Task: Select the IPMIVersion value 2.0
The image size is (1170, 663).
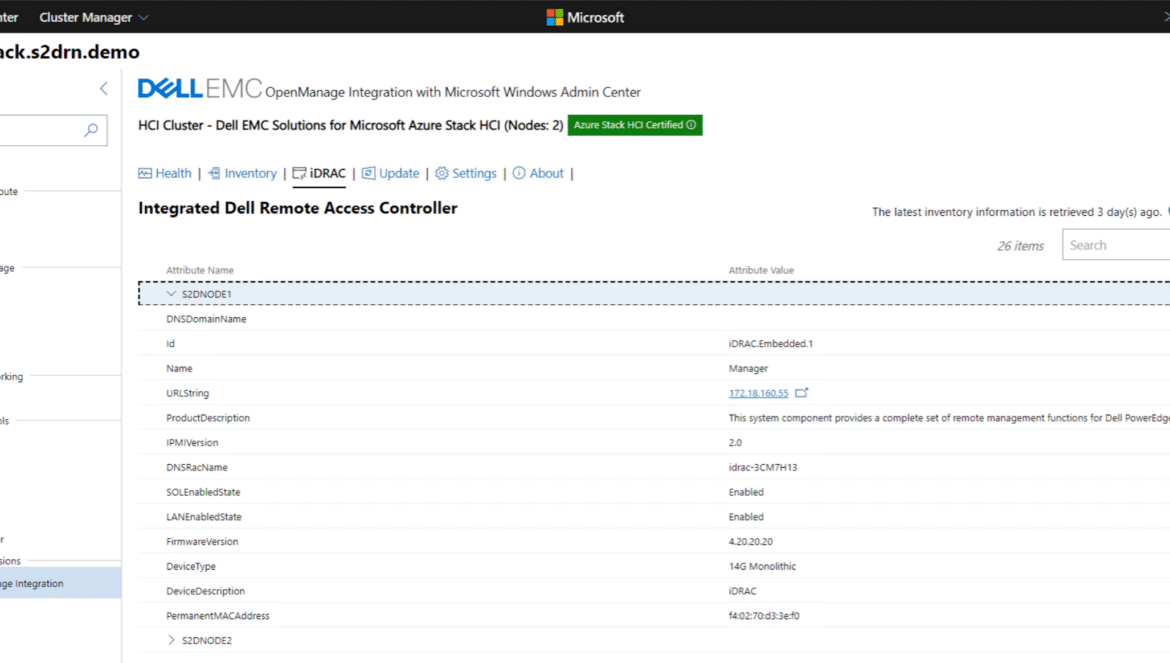Action: click(x=735, y=442)
